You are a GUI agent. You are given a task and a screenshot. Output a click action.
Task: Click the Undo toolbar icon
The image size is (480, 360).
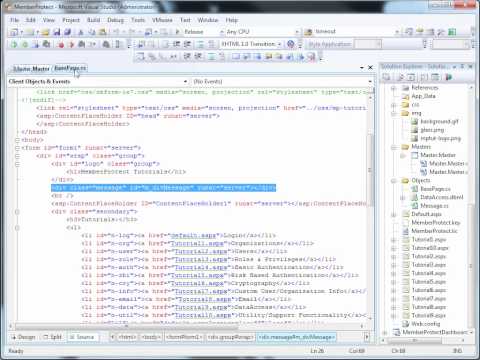(x=116, y=32)
